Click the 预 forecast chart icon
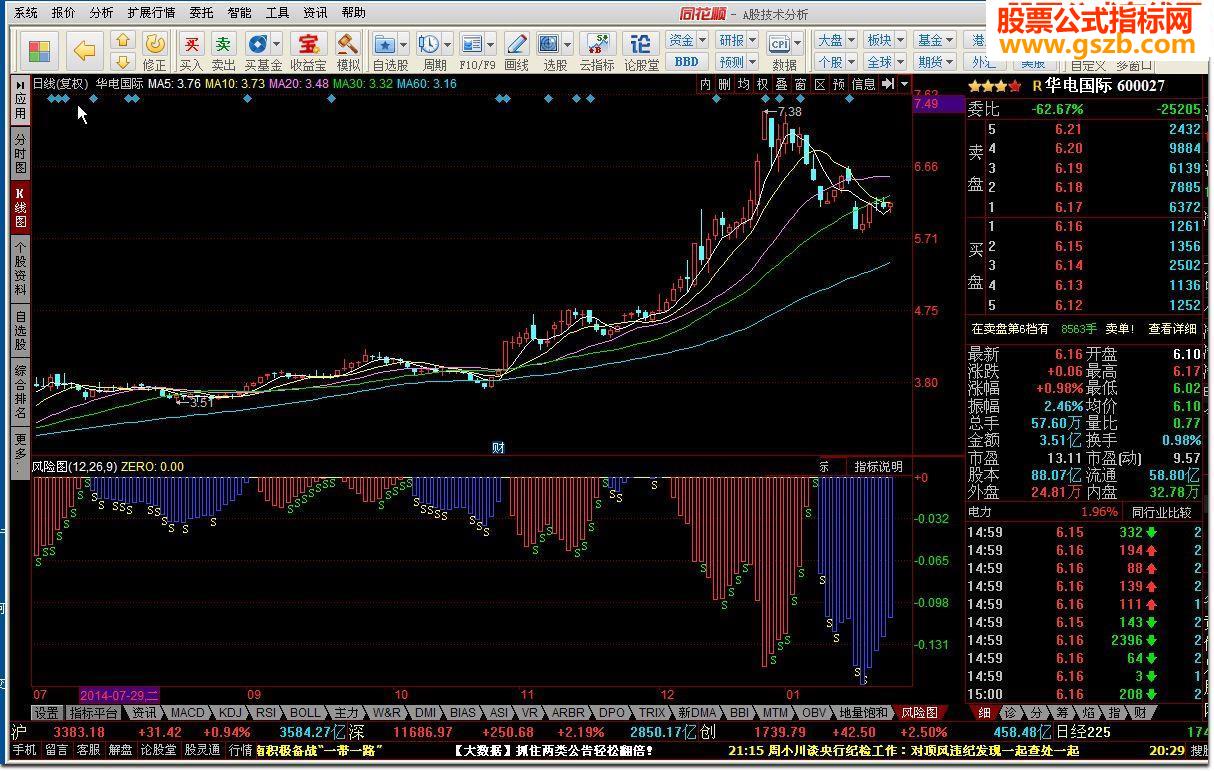 (839, 85)
